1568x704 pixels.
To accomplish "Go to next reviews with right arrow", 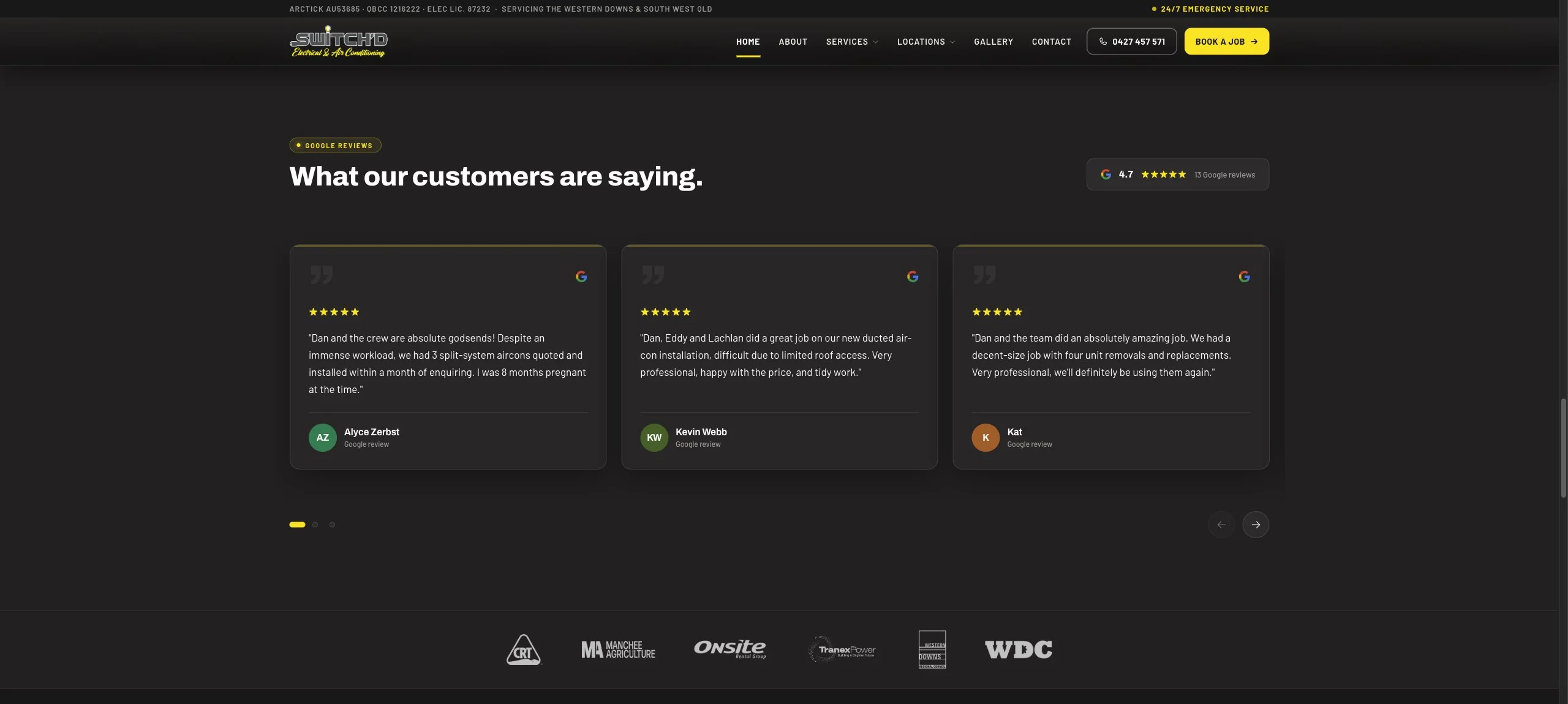I will point(1256,525).
